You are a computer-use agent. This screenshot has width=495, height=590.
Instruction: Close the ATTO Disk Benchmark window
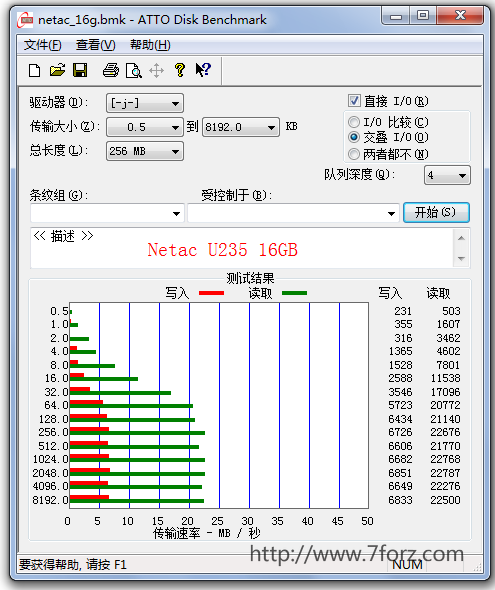(x=460, y=16)
